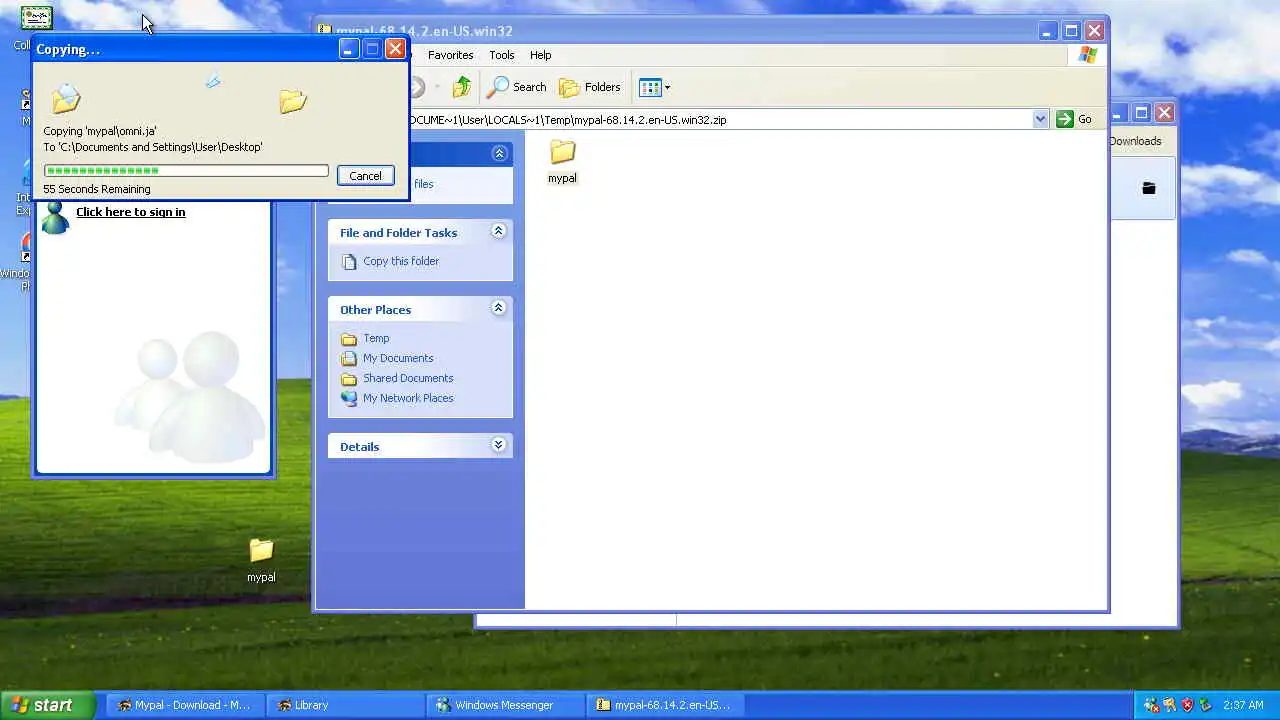Image resolution: width=1280 pixels, height=720 pixels.
Task: Open My Documents from Other Places
Action: tap(398, 358)
